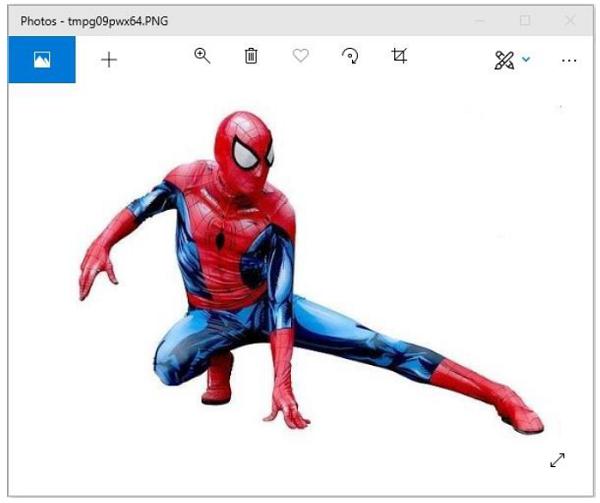Minimize the Photos window
The image size is (600, 503).
[x=478, y=20]
